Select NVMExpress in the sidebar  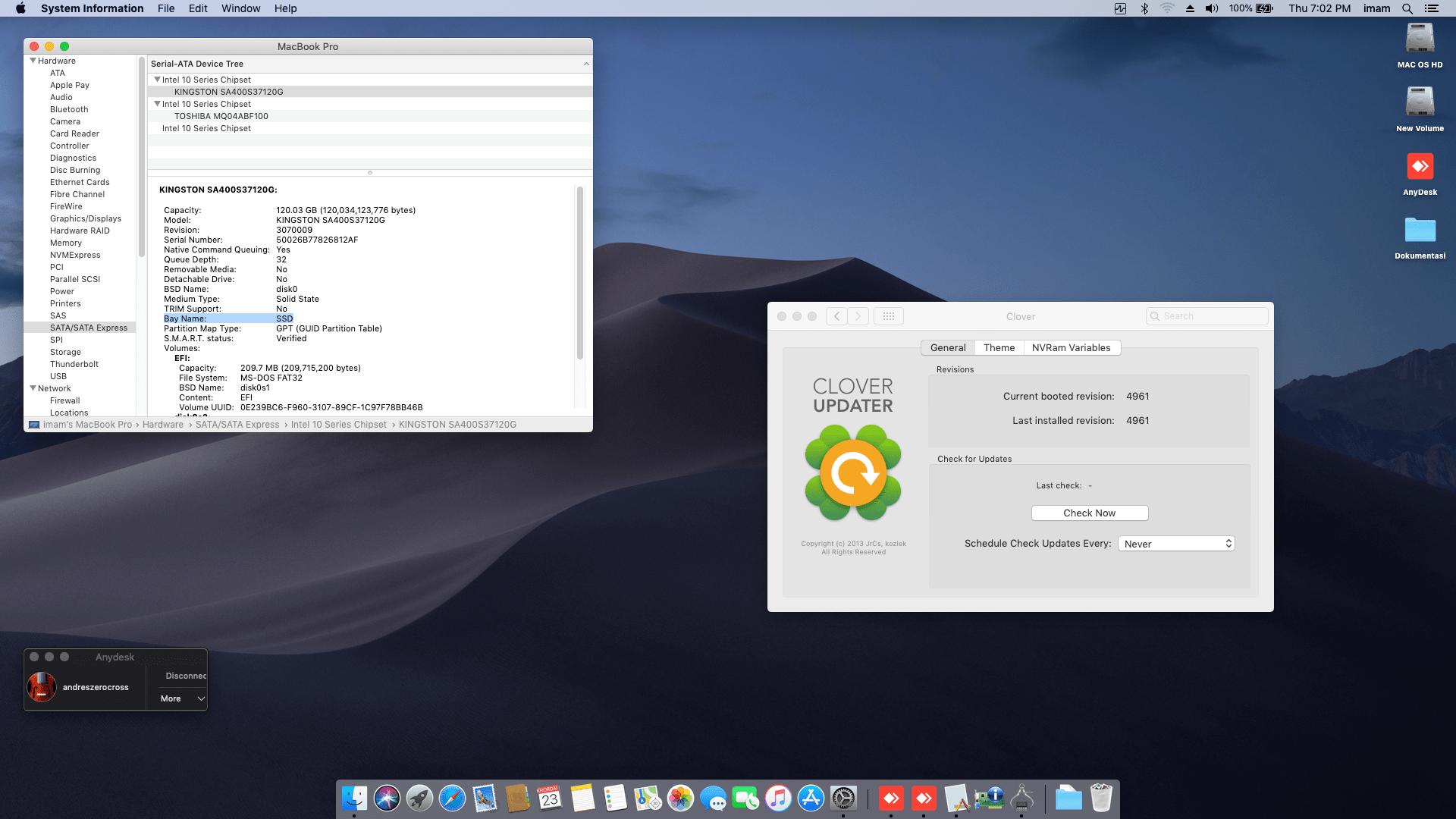point(75,255)
